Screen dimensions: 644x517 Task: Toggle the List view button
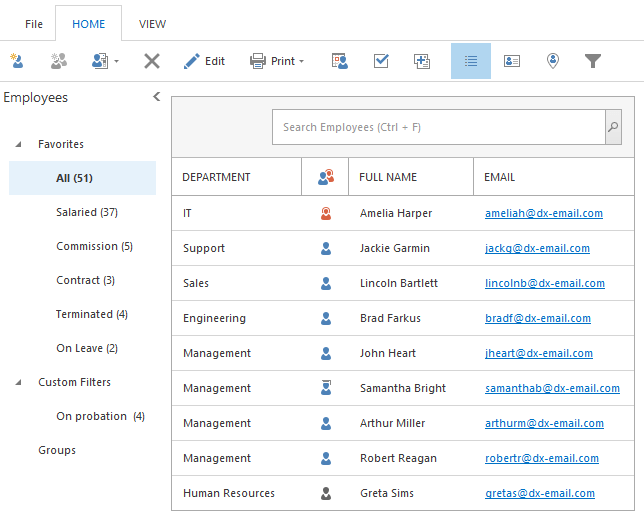click(x=471, y=61)
